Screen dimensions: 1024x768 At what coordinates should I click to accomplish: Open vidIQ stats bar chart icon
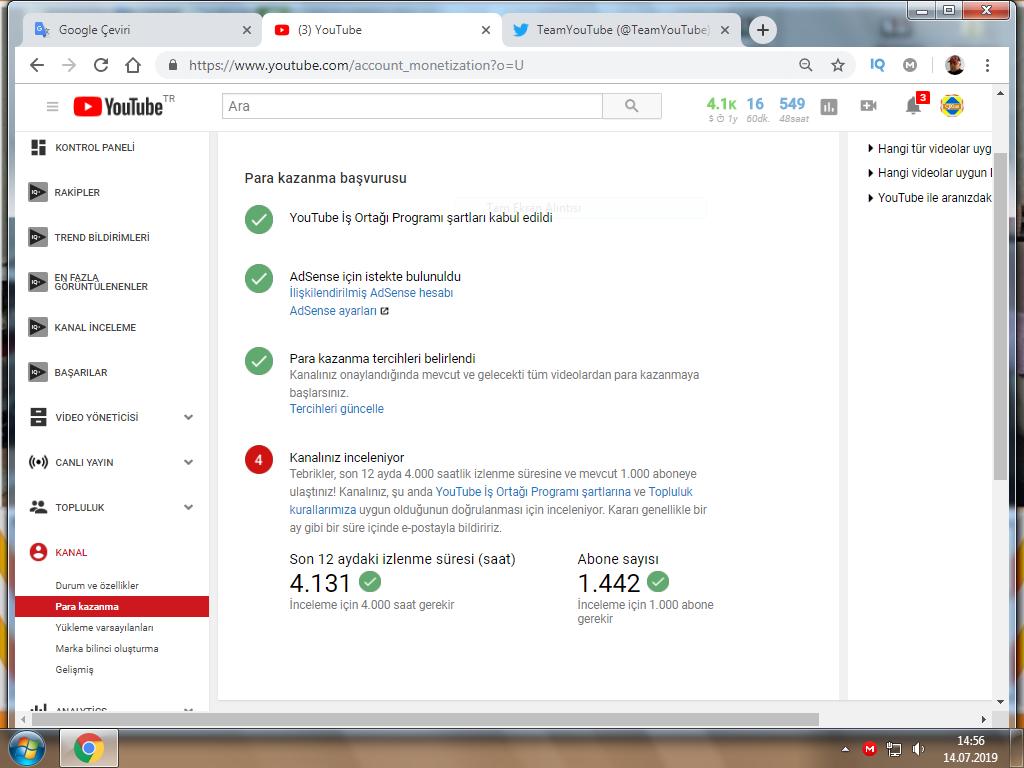[829, 106]
